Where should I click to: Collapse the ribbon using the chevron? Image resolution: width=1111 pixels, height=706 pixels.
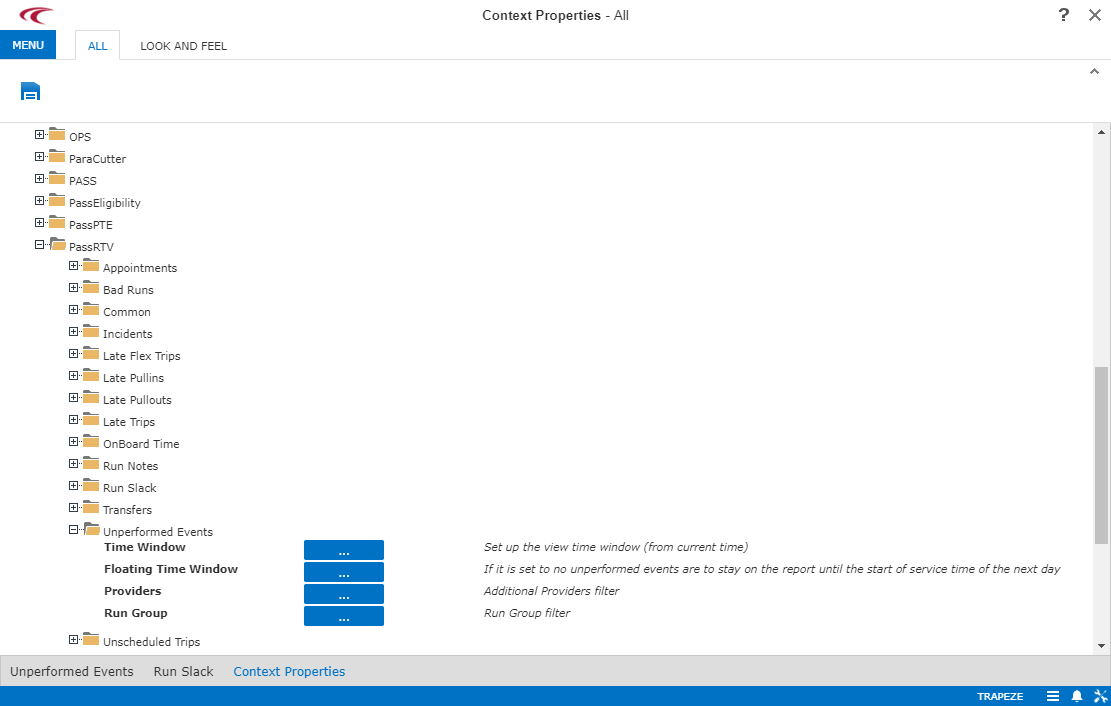[1094, 71]
